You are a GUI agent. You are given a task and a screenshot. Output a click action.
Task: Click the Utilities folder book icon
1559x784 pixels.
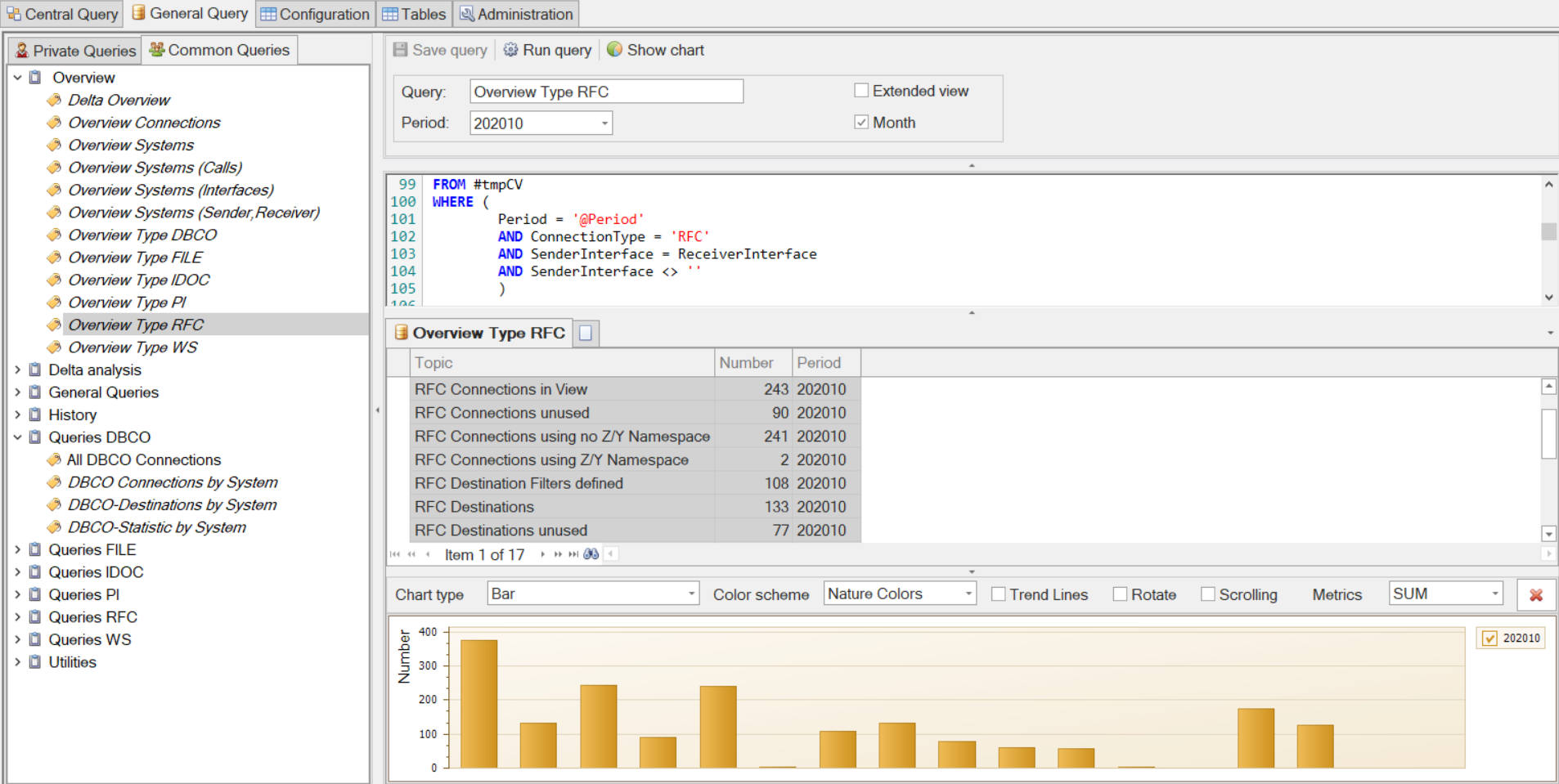click(x=35, y=662)
